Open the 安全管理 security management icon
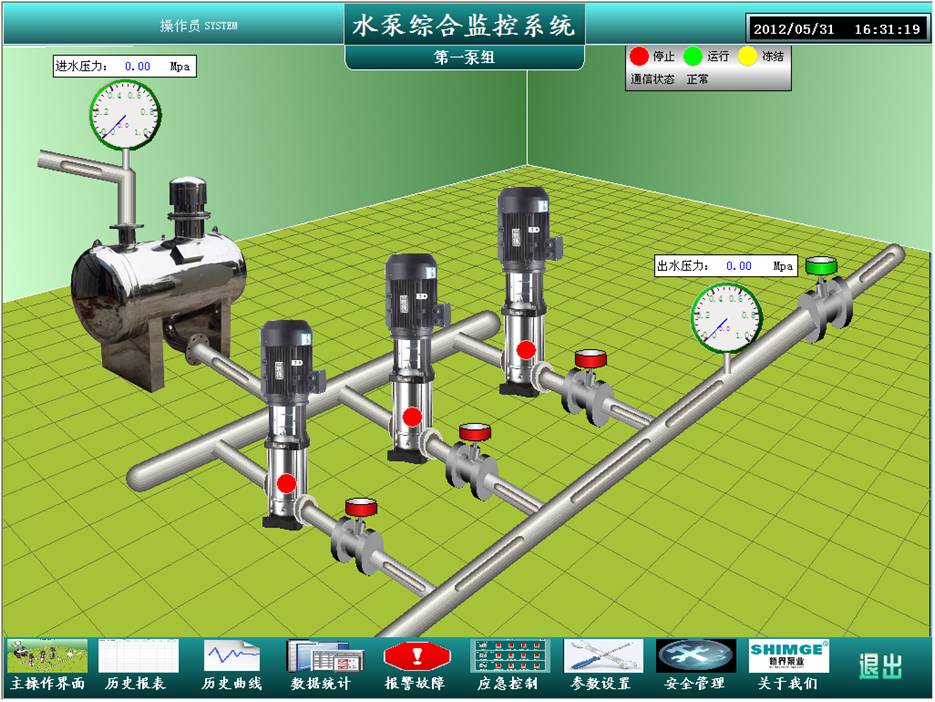Viewport: 935px width, 702px height. point(695,657)
